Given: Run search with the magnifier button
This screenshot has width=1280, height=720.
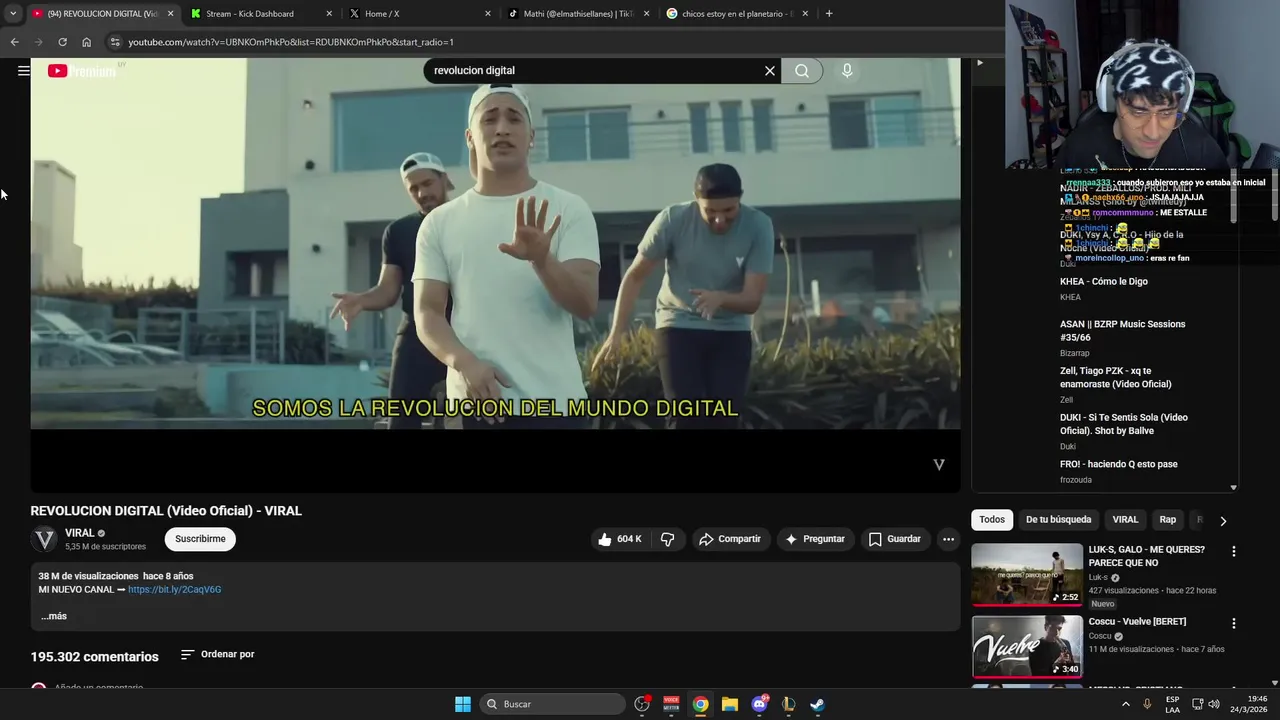Looking at the screenshot, I should tap(802, 71).
